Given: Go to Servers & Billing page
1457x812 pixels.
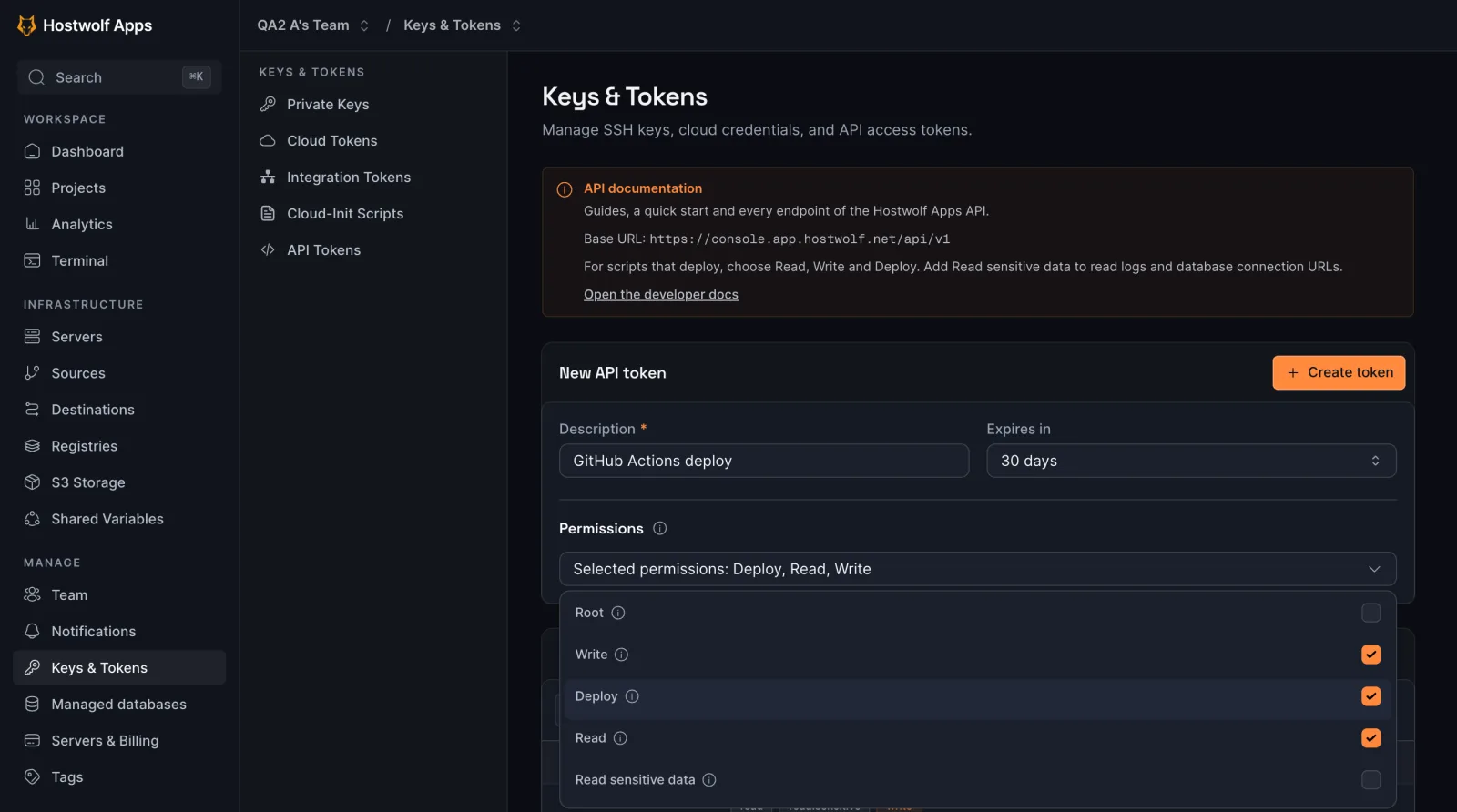Looking at the screenshot, I should 119,740.
